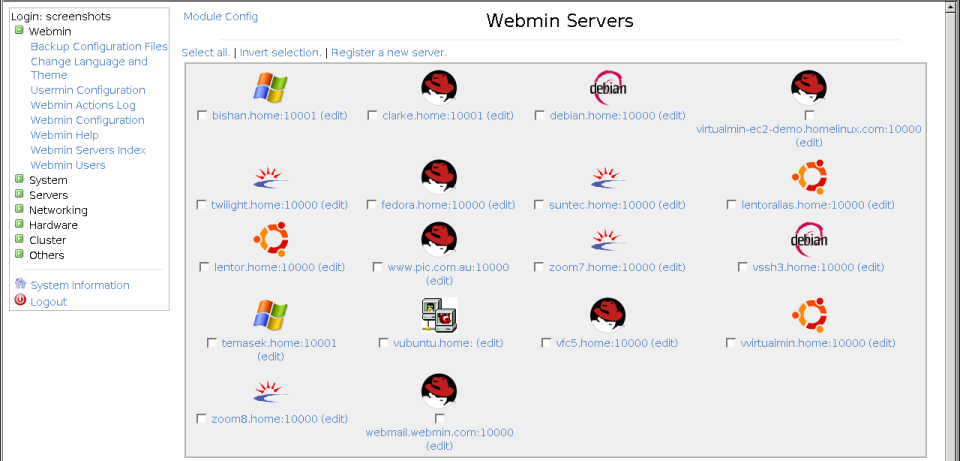Open the Ubuntu icon for lentoralias.home
960x461 pixels.
point(809,178)
